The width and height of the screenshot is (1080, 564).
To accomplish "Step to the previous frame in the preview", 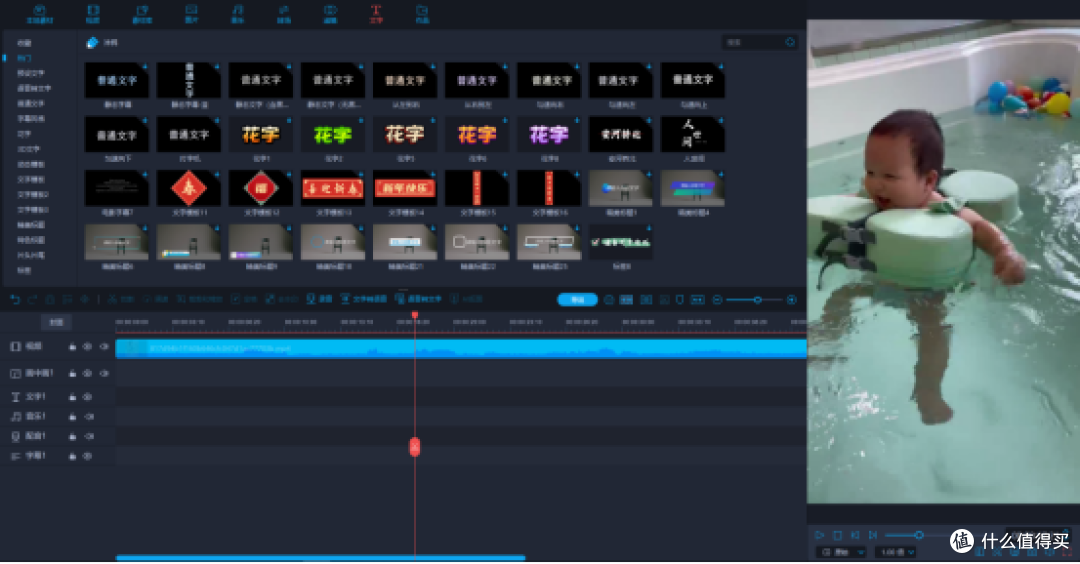I will [x=855, y=535].
